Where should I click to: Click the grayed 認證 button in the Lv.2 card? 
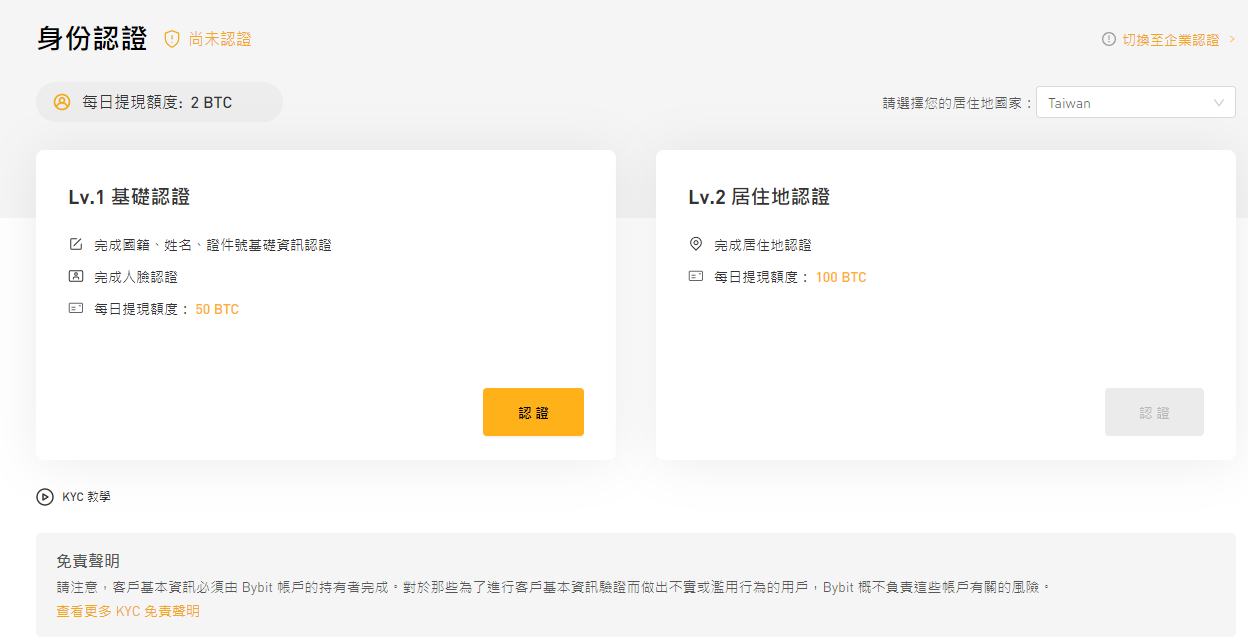point(1154,411)
